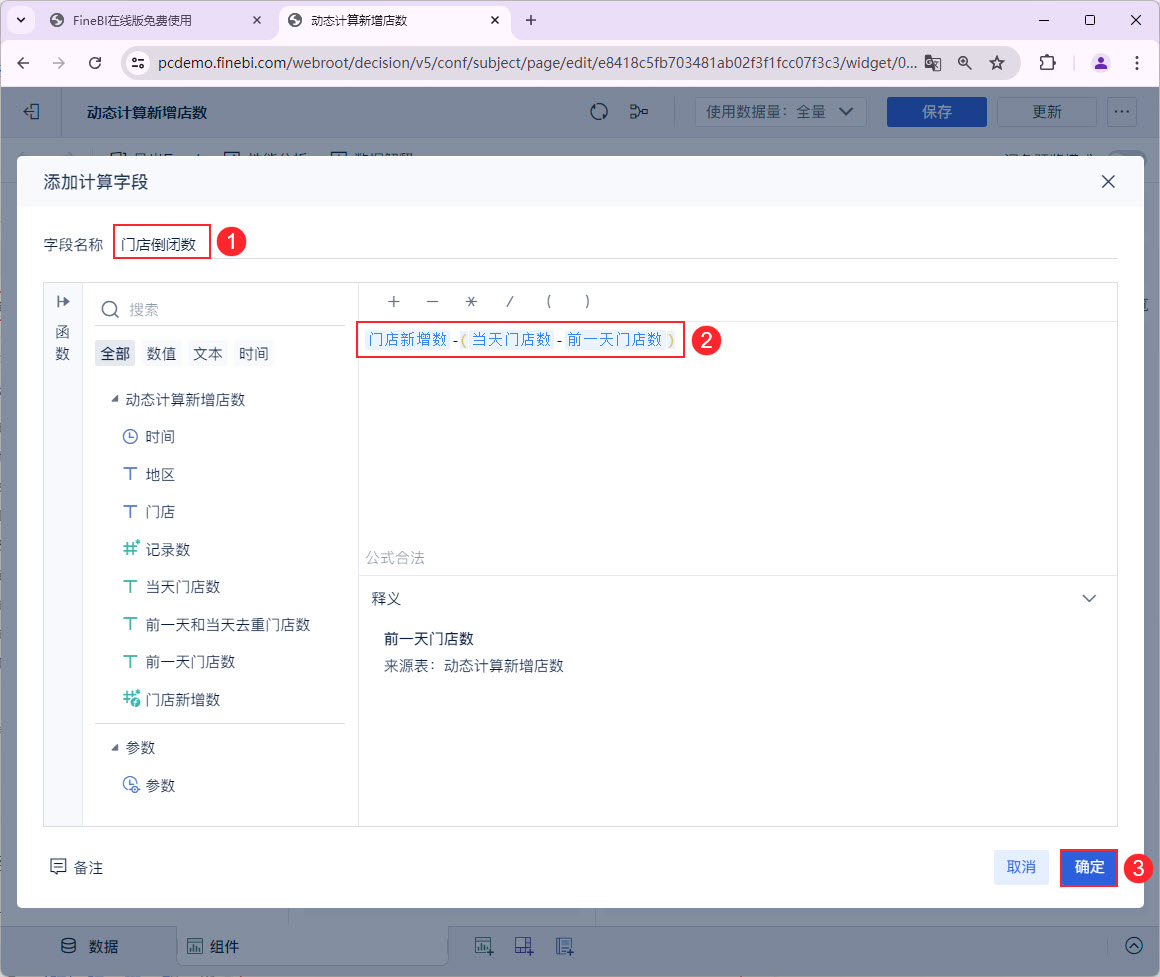This screenshot has height=977, width=1160.
Task: Click the parameter icon beside 参数
Action: (131, 785)
